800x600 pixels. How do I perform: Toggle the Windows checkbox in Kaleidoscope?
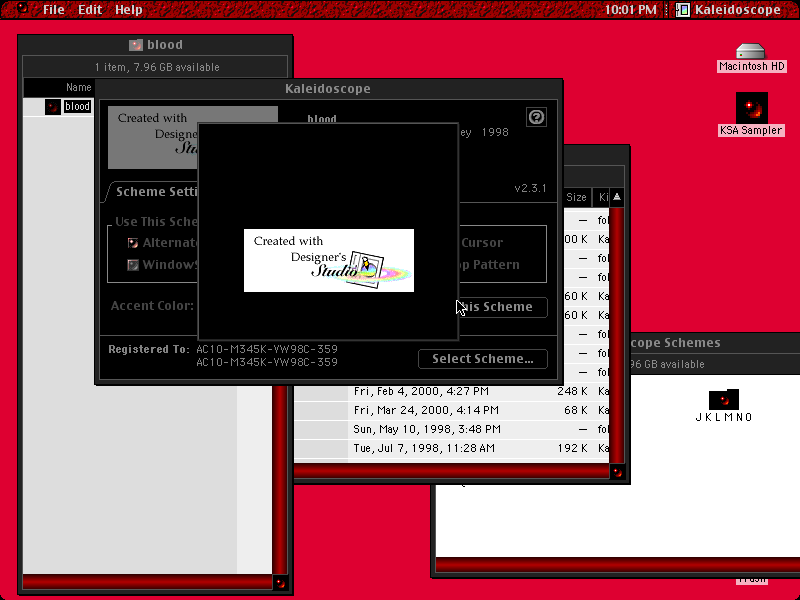tap(133, 265)
